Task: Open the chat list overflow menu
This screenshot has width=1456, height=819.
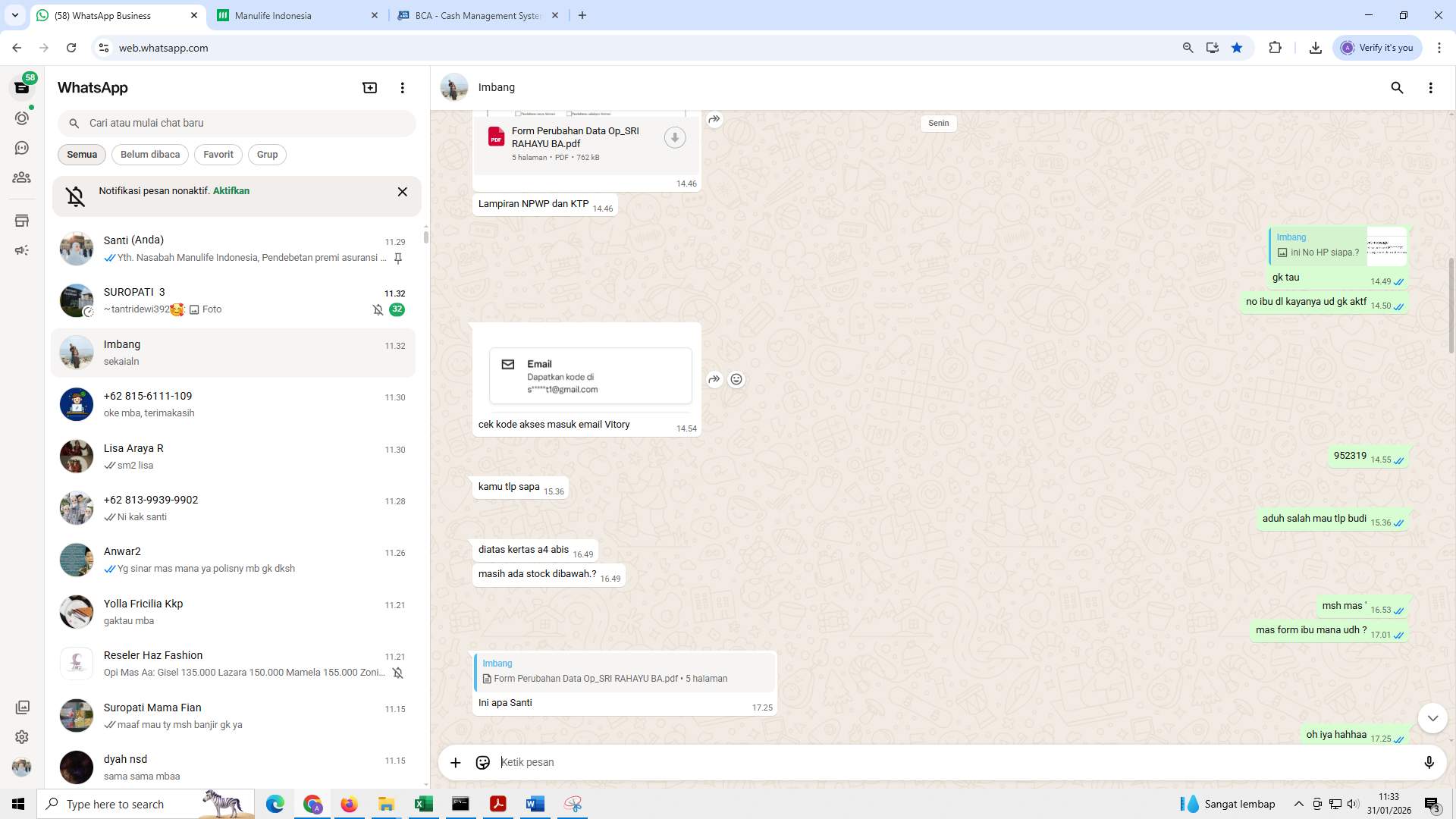Action: click(x=402, y=87)
